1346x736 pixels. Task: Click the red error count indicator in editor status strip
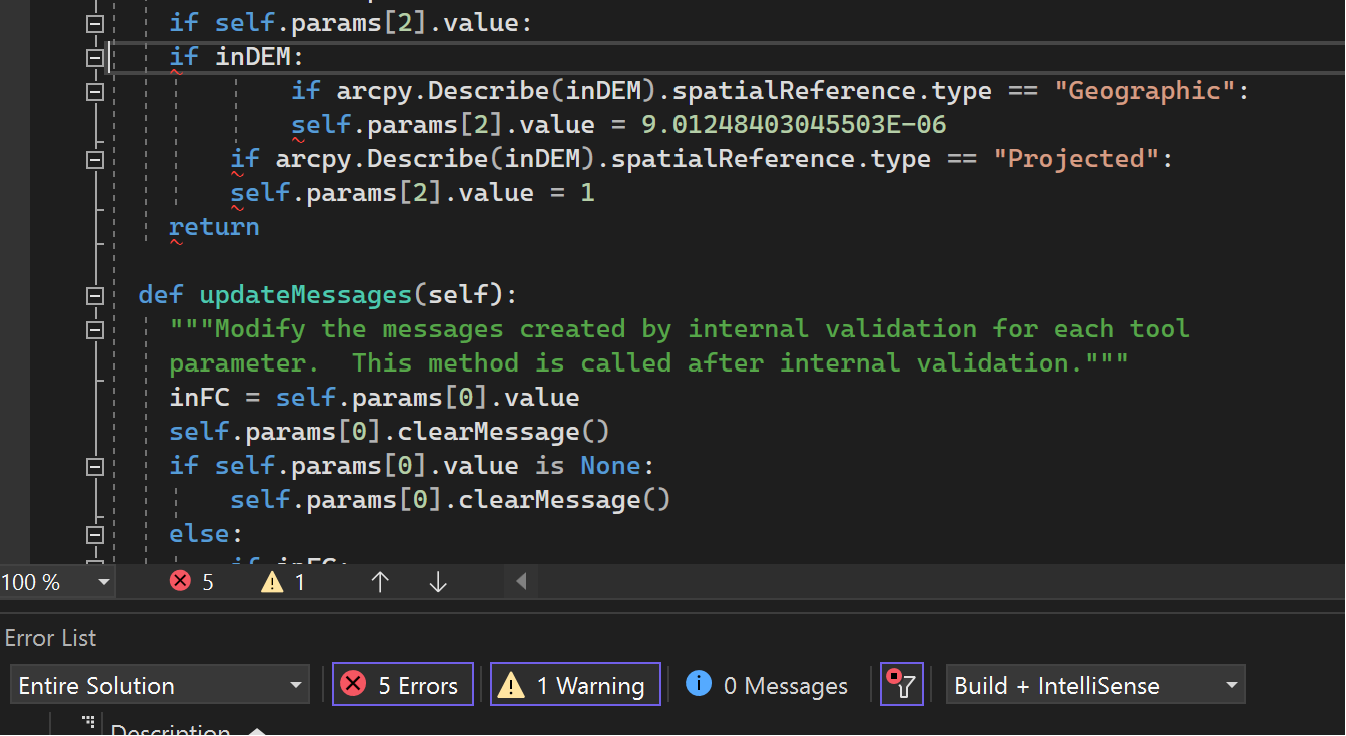192,581
